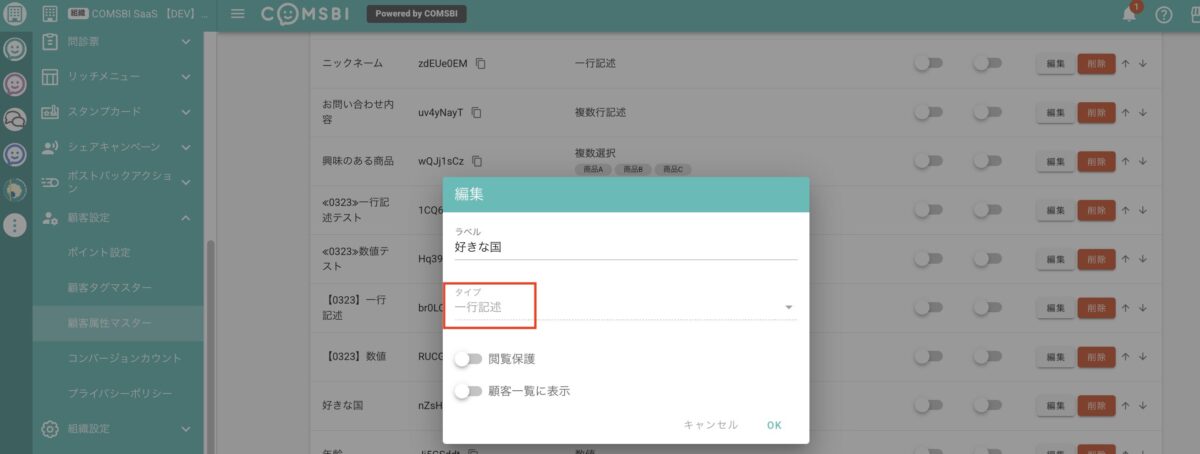This screenshot has width=1200, height=454.
Task: Move the お問い合わせ内容 row up with arrow
Action: [1125, 112]
